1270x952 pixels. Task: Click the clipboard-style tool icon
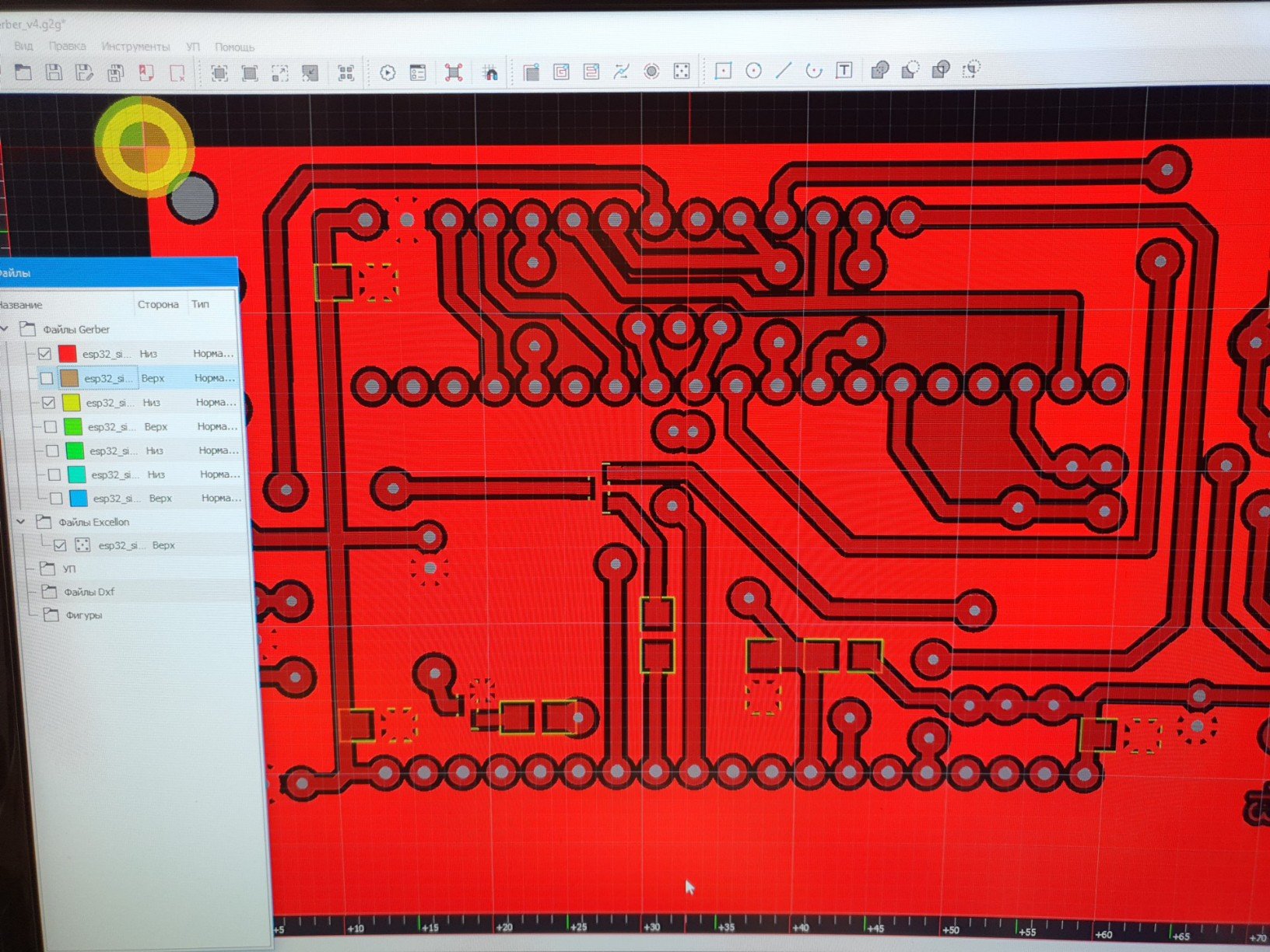[x=532, y=72]
